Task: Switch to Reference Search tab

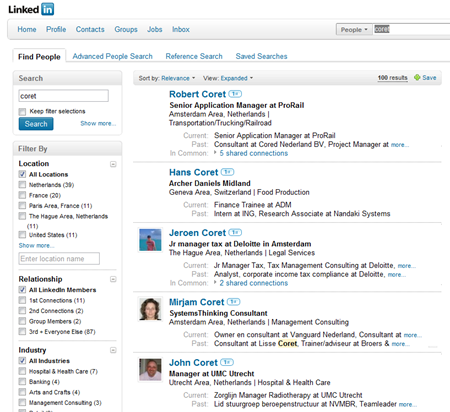Action: tap(194, 56)
